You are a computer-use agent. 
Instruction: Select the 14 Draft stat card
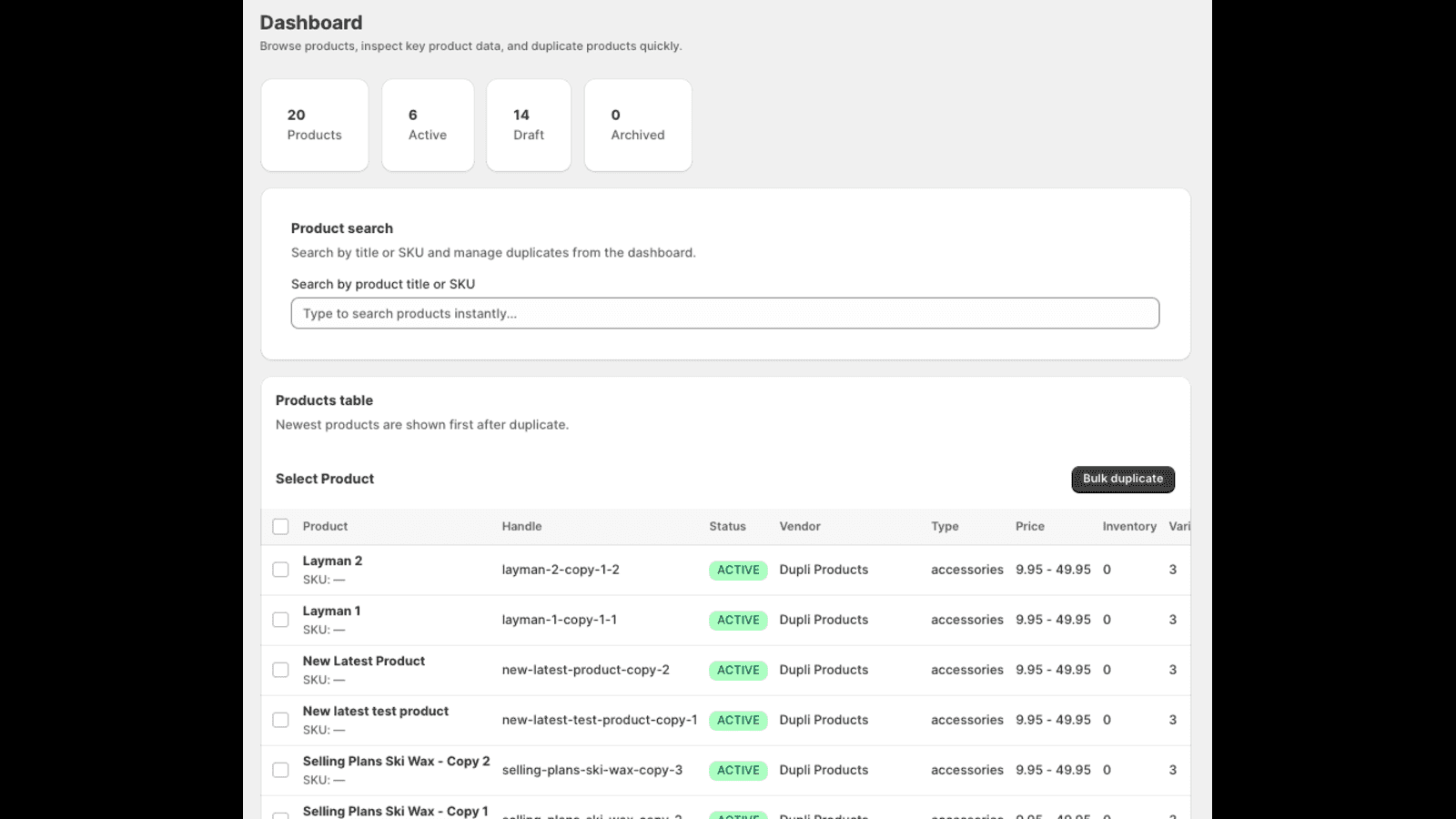(529, 125)
